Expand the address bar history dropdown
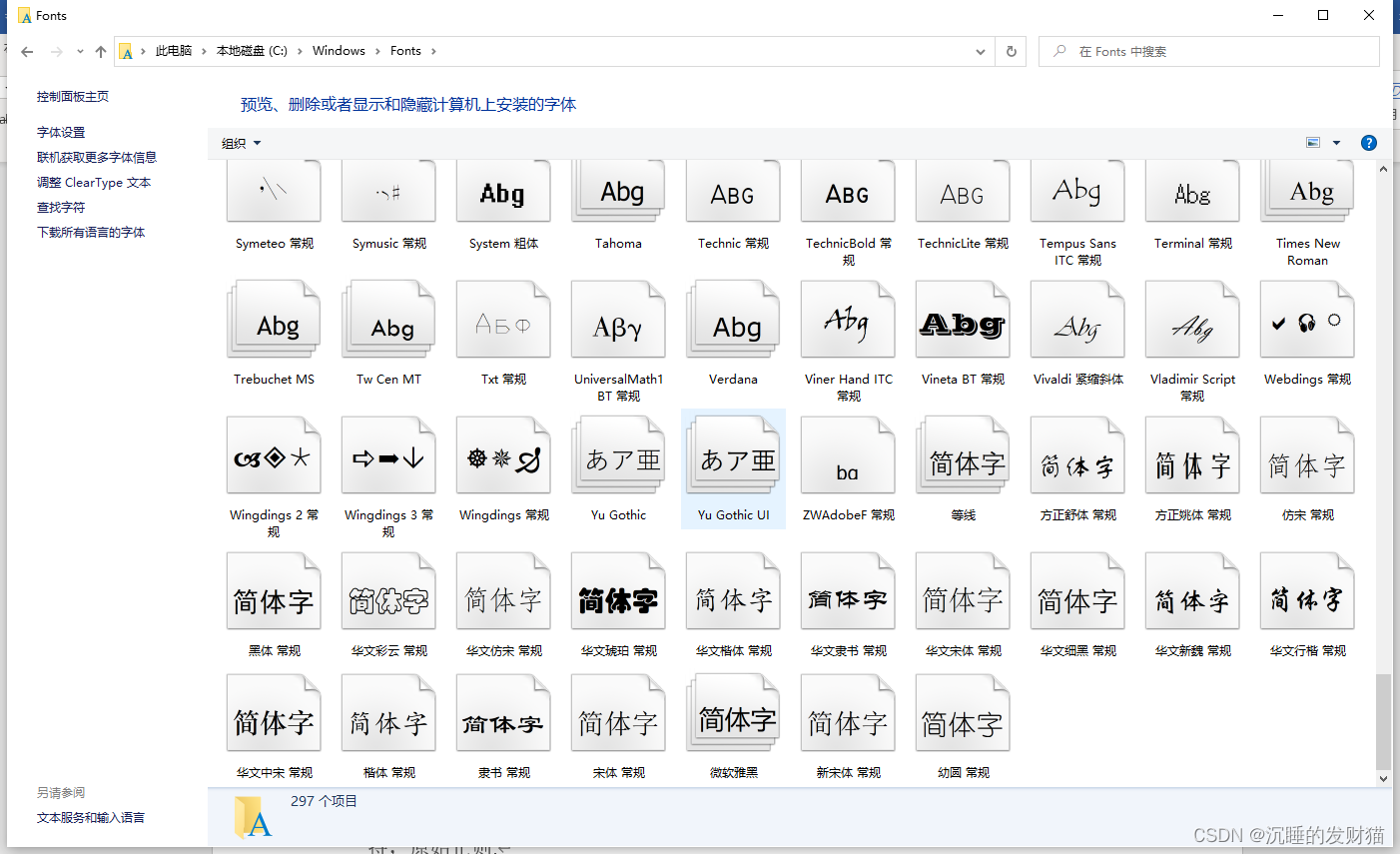 (x=981, y=52)
